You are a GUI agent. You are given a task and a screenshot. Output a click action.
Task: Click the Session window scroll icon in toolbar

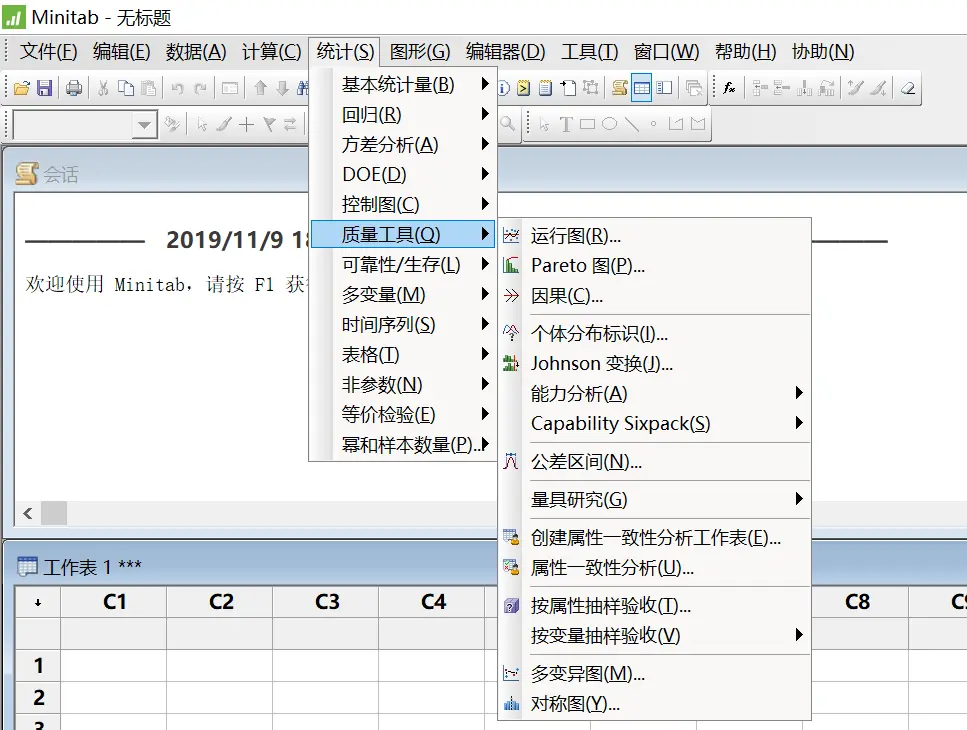pos(620,88)
